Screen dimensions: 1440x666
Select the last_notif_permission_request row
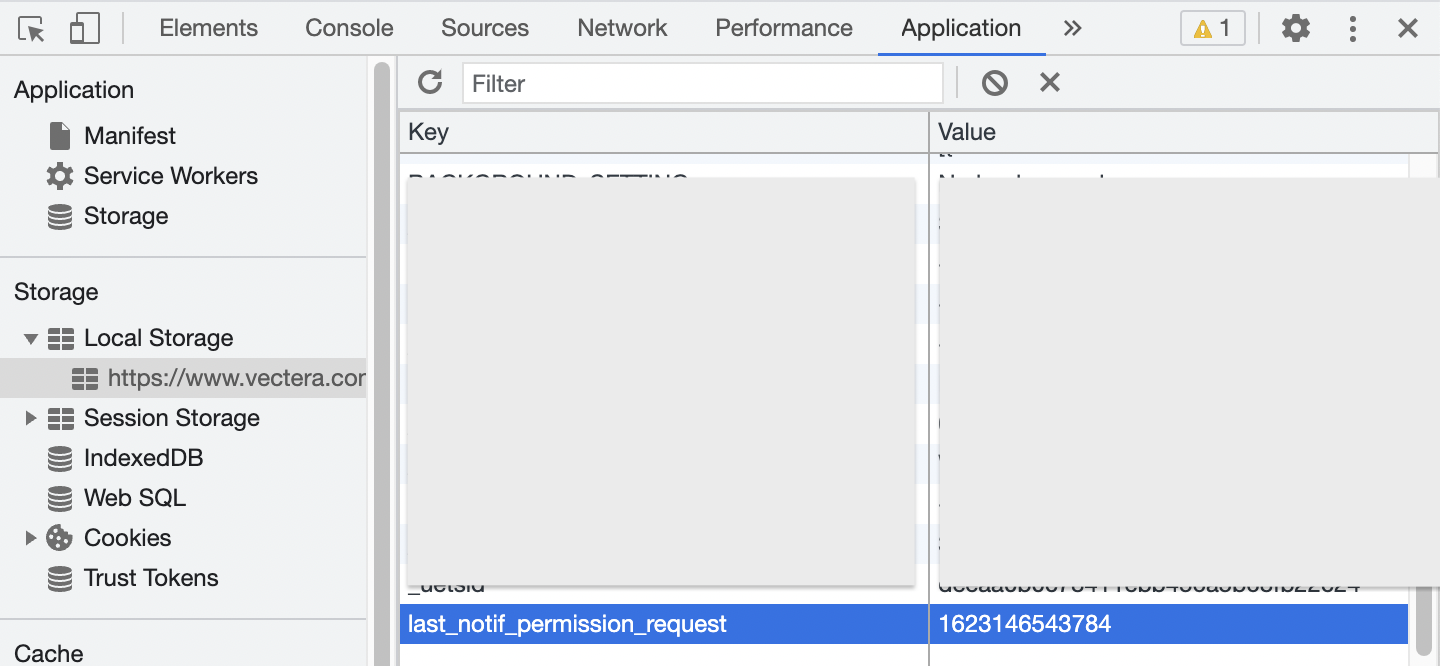[x=567, y=624]
